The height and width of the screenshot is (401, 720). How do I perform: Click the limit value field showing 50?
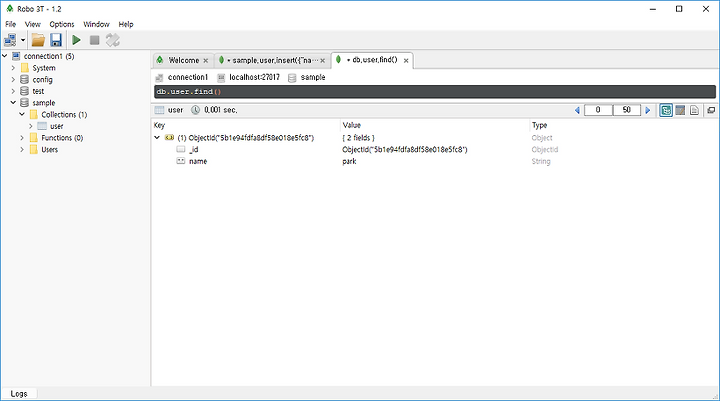[626, 110]
